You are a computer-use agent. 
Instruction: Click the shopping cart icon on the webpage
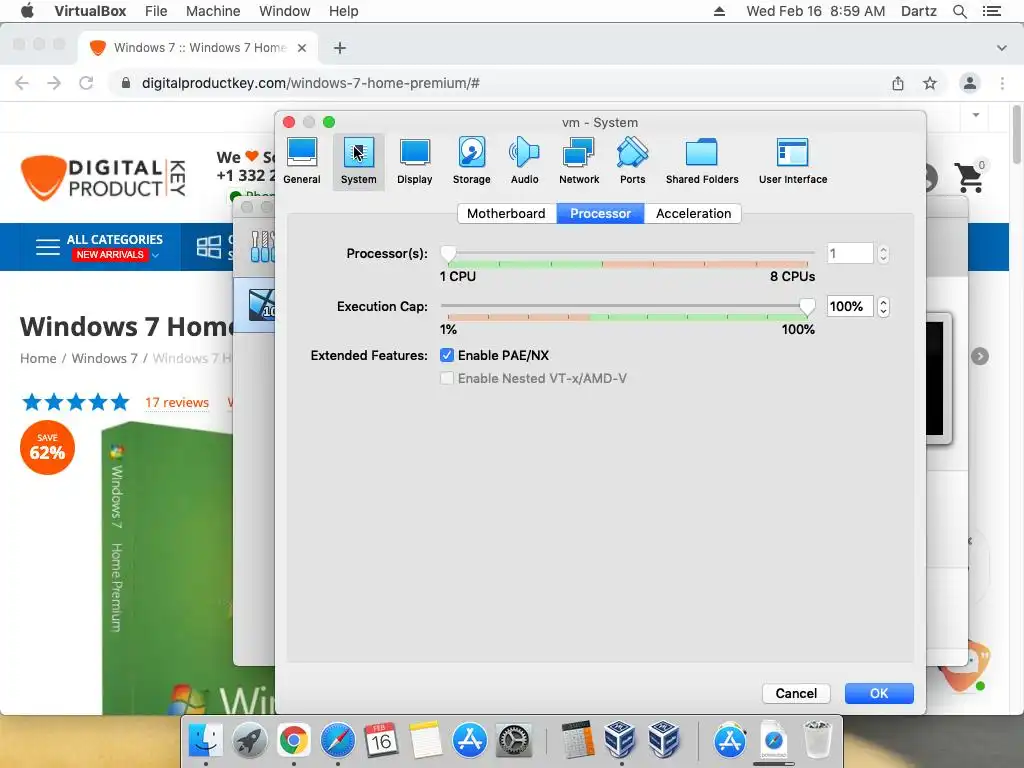(x=970, y=176)
